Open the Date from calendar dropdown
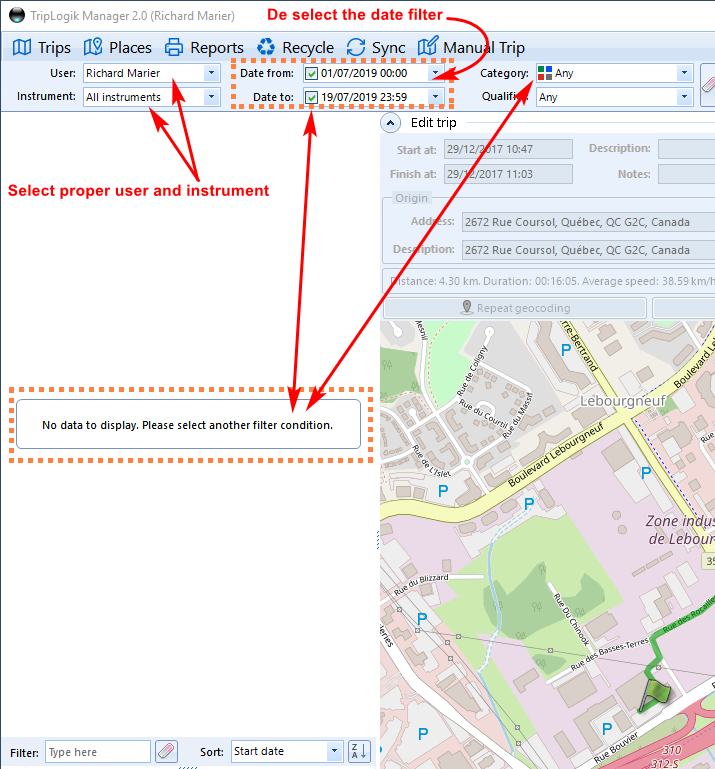 435,73
